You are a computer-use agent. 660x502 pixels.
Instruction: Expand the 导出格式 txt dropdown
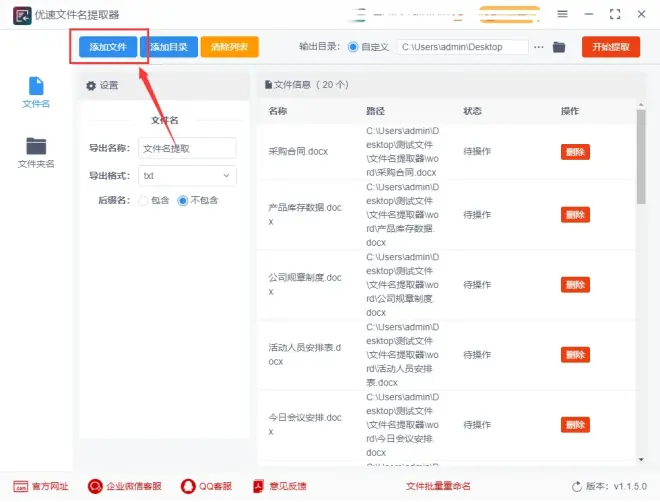tap(187, 176)
